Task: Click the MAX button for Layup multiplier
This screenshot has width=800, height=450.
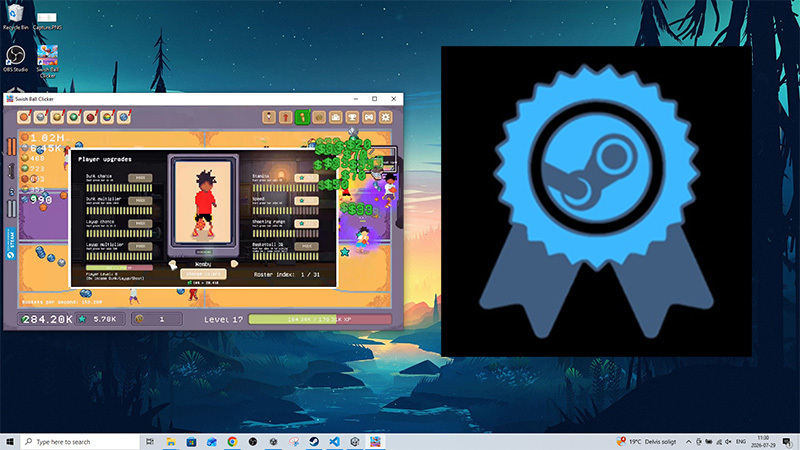Action: point(140,246)
